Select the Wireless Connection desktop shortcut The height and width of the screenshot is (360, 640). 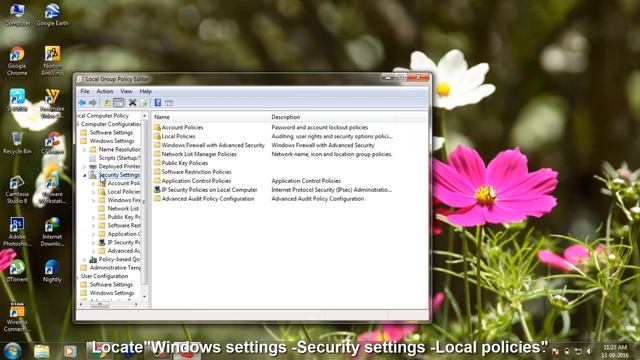(x=17, y=317)
